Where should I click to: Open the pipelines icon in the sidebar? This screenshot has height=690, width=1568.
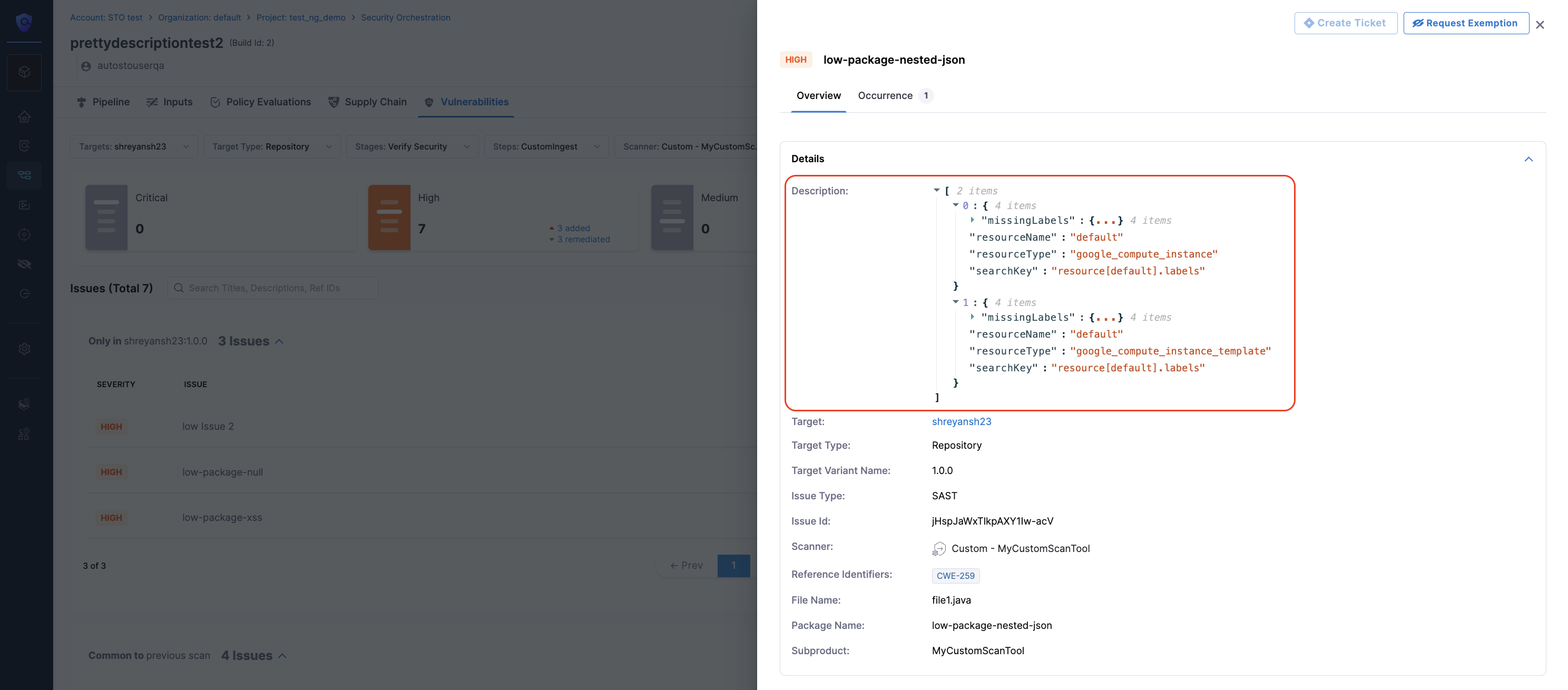(x=24, y=175)
